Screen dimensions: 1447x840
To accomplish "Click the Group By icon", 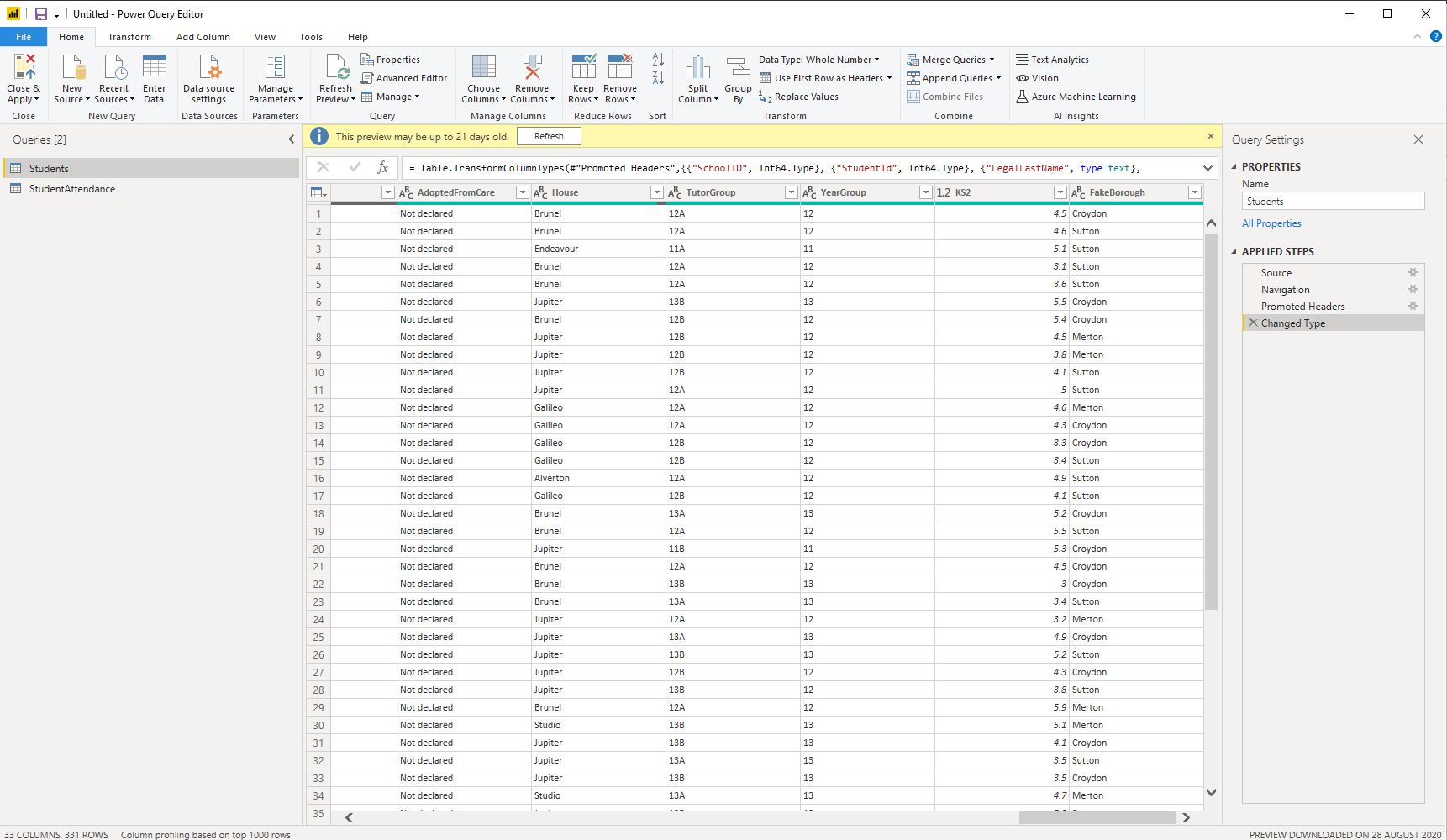I will click(738, 66).
